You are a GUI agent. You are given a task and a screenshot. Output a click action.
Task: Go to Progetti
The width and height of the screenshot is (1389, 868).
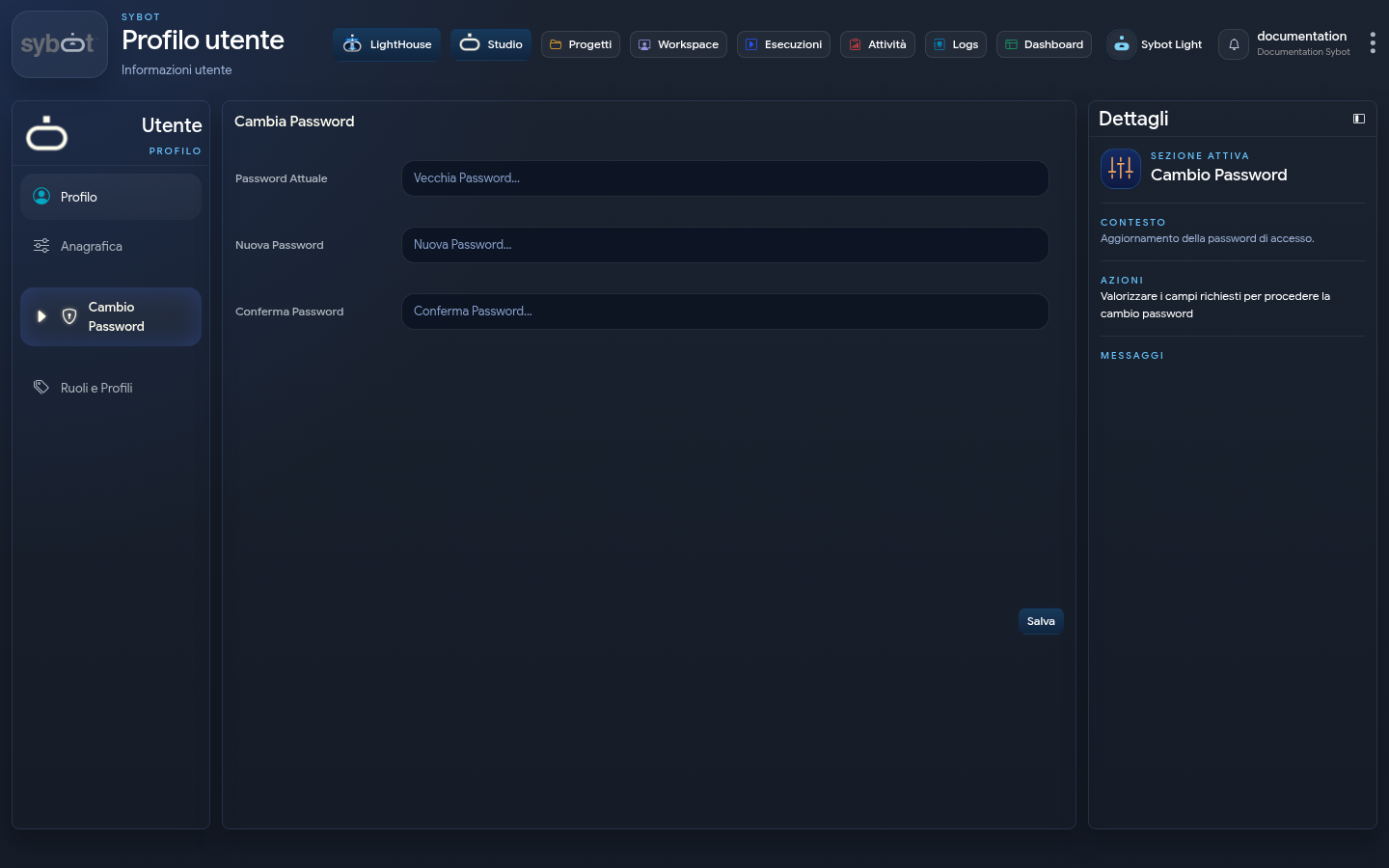coord(581,44)
